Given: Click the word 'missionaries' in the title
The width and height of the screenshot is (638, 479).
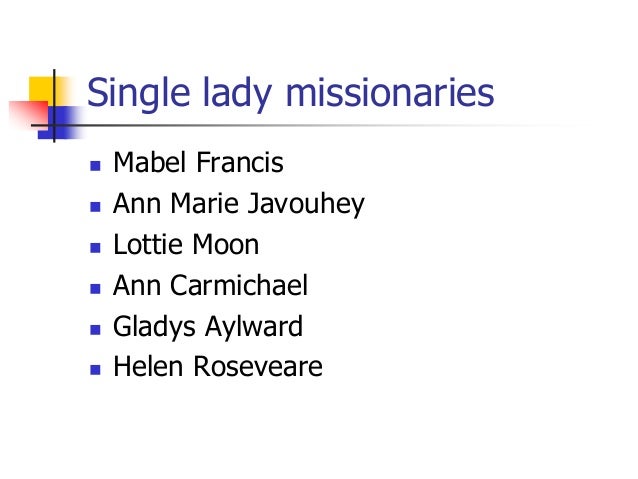Looking at the screenshot, I should tap(390, 93).
